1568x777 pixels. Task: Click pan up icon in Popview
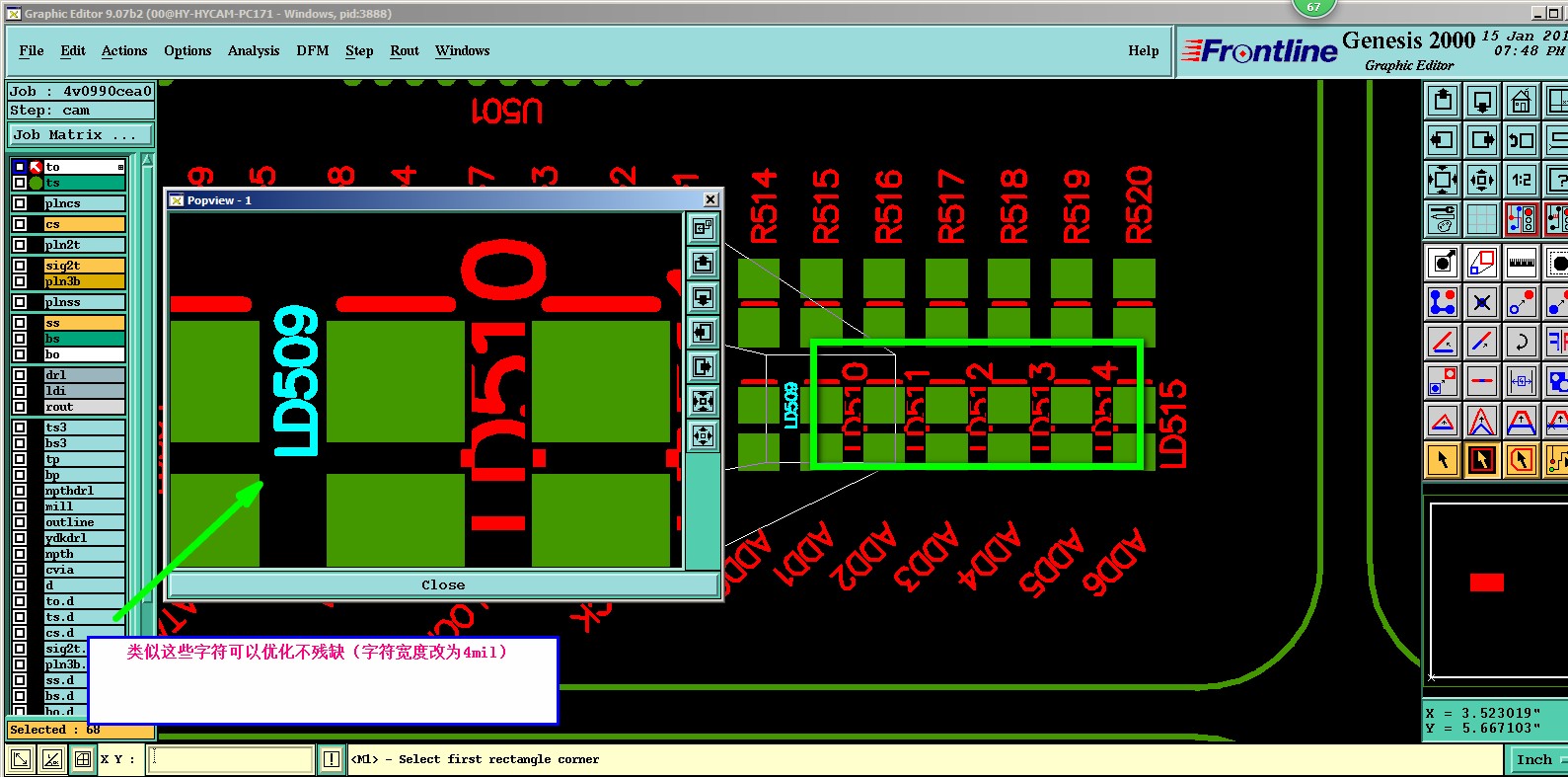coord(703,263)
